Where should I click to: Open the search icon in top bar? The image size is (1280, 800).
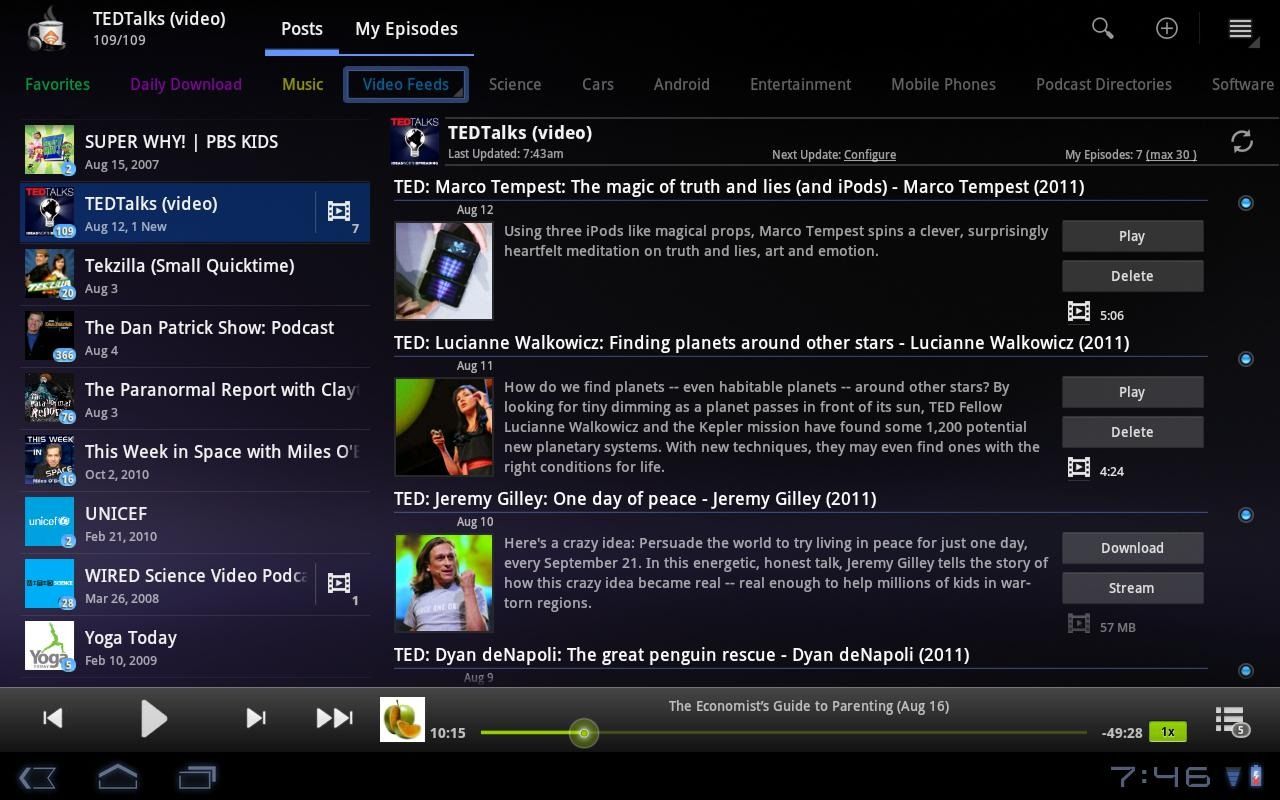pyautogui.click(x=1102, y=28)
